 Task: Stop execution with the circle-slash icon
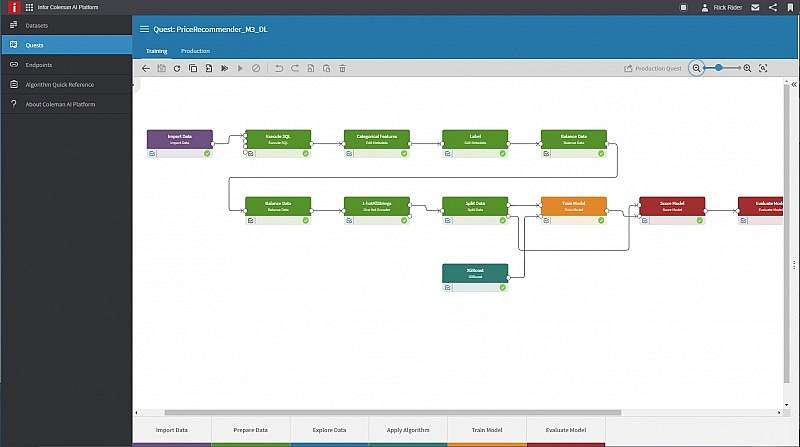[256, 68]
